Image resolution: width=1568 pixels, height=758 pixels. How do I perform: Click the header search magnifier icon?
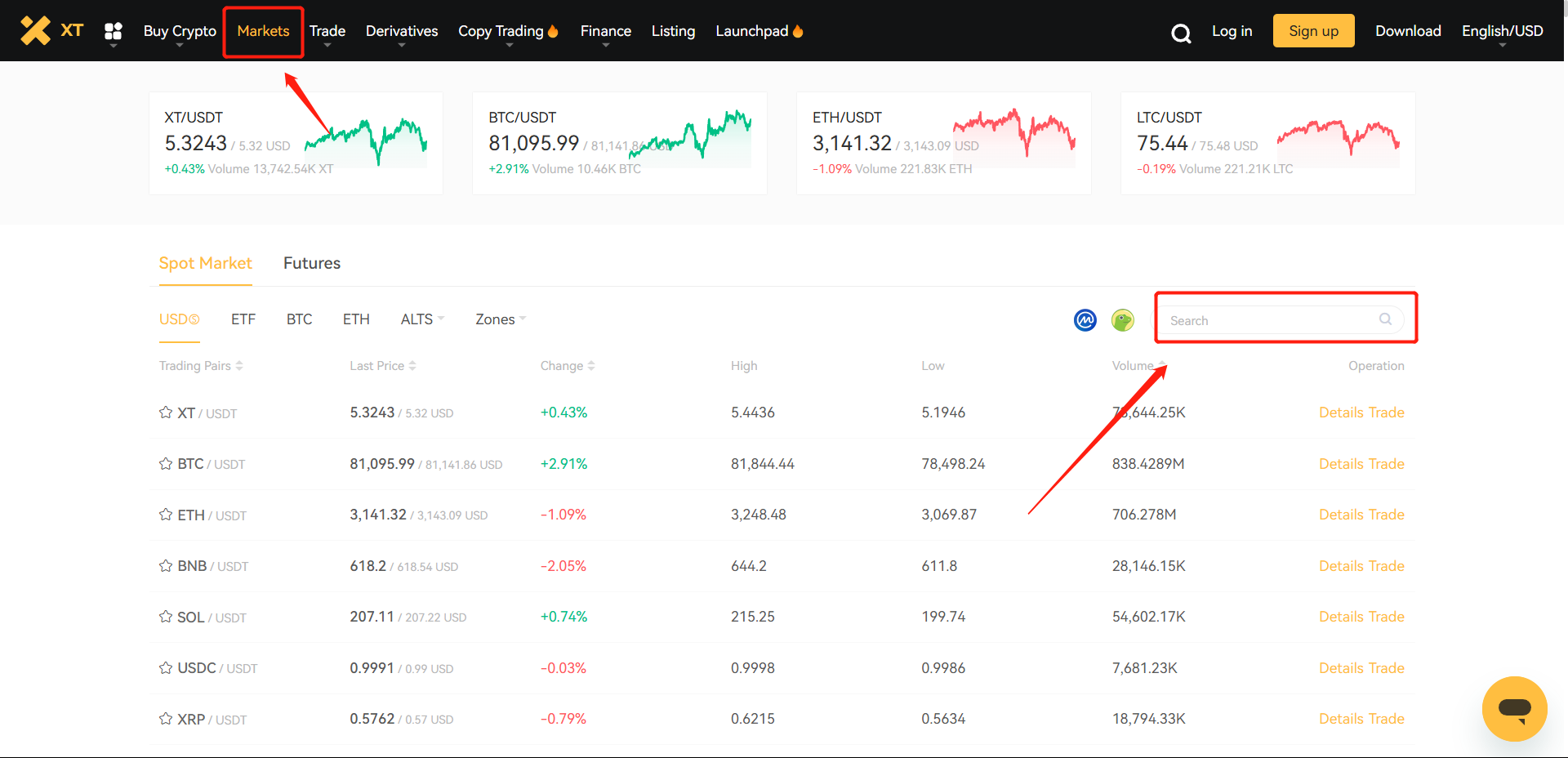click(x=1180, y=33)
